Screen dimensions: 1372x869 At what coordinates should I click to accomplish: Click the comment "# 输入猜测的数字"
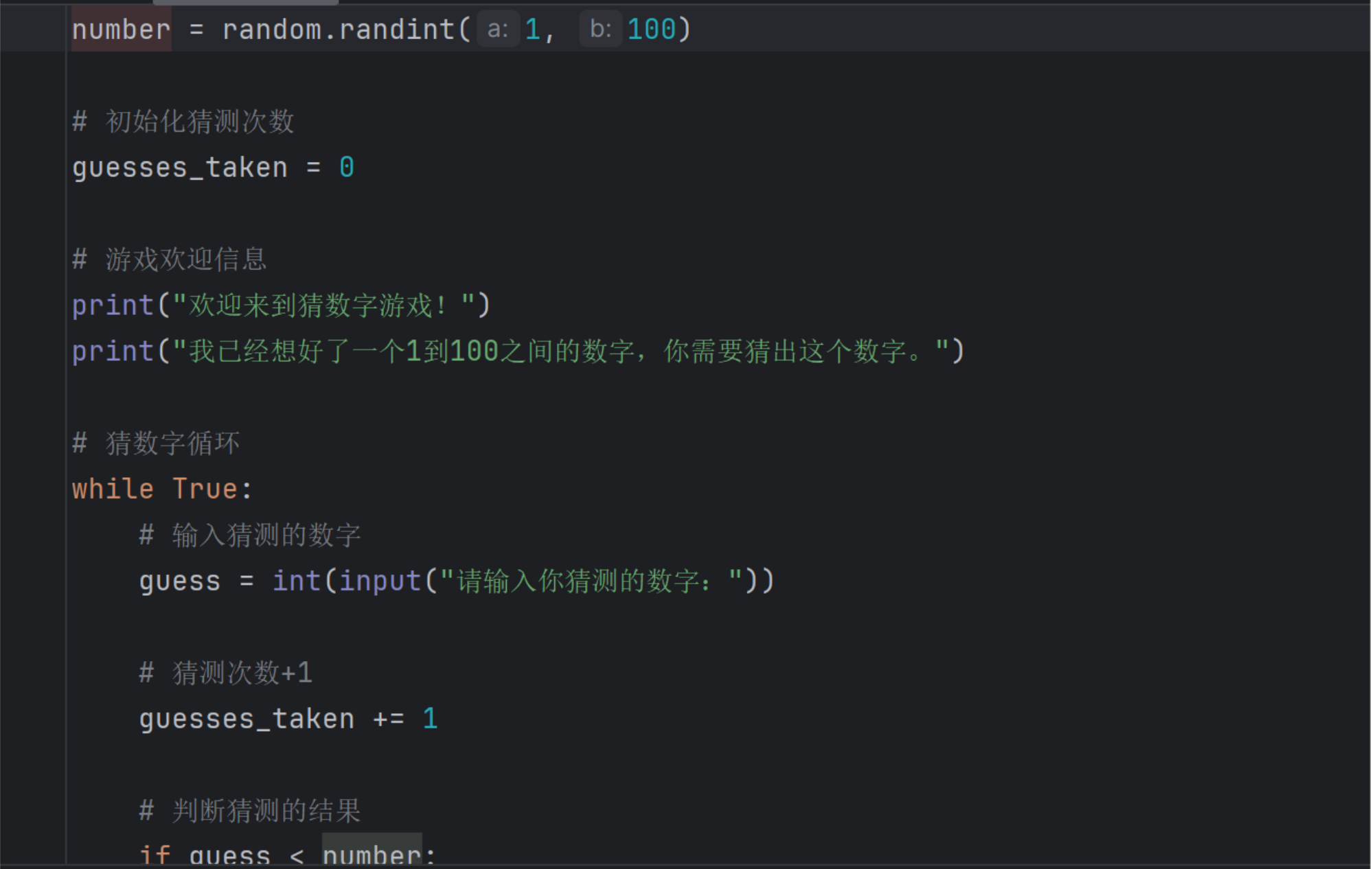tap(250, 535)
